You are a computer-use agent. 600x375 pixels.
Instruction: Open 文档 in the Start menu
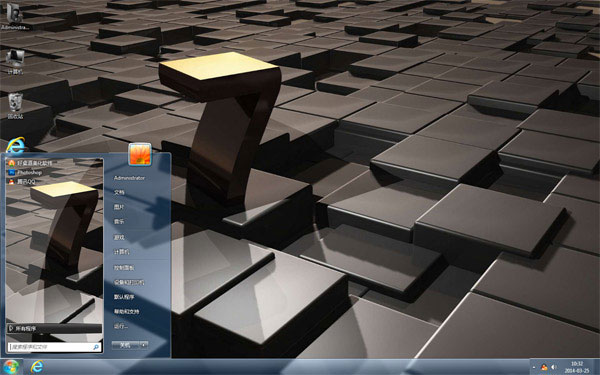click(x=119, y=192)
